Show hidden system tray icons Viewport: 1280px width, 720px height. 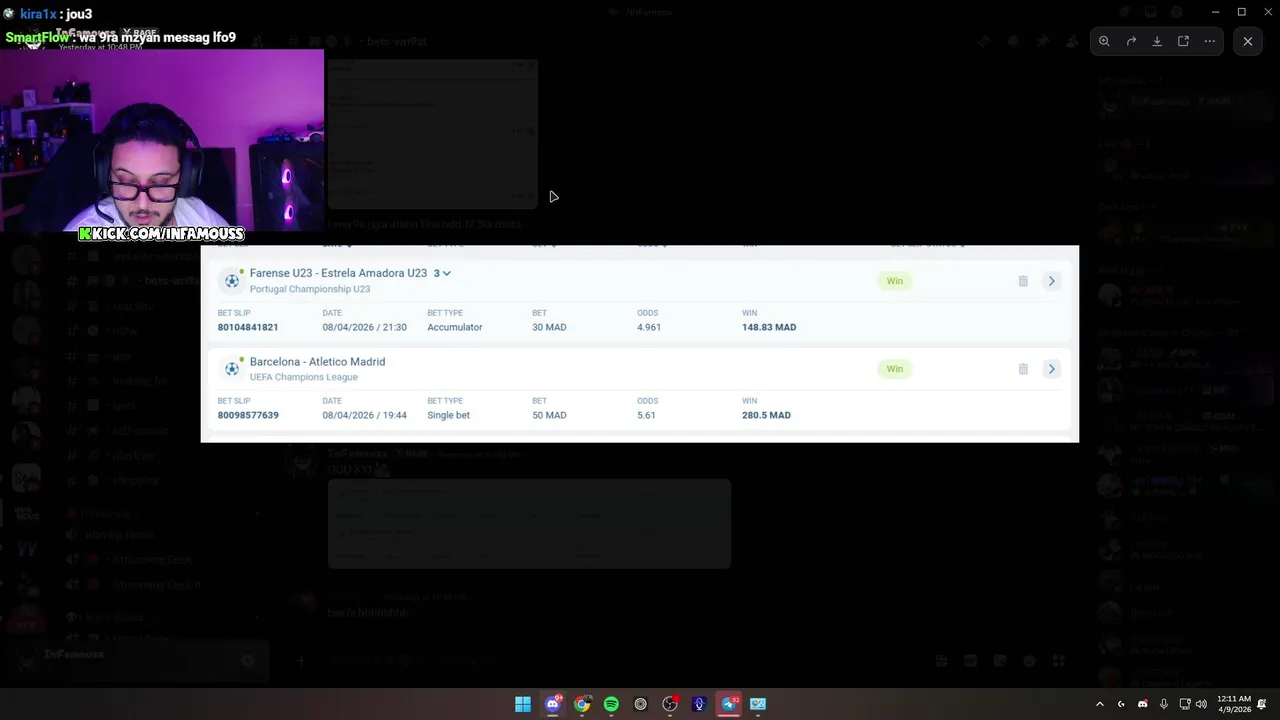click(x=1100, y=704)
